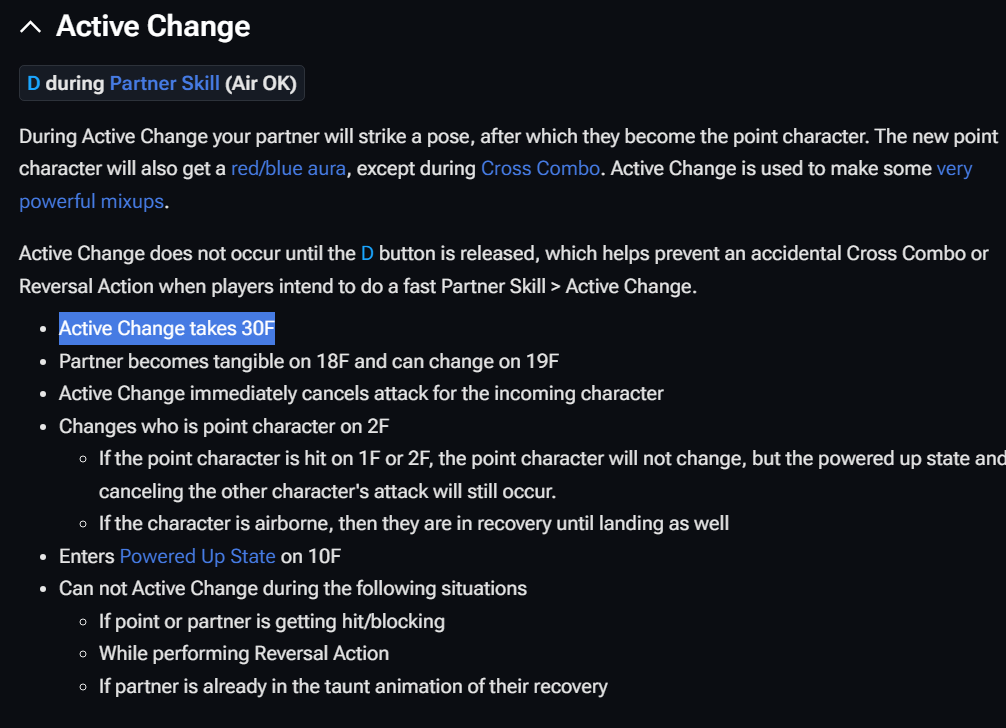The image size is (1006, 728).
Task: Click the 'While performing Reversal Action' sub-bullet
Action: (243, 653)
